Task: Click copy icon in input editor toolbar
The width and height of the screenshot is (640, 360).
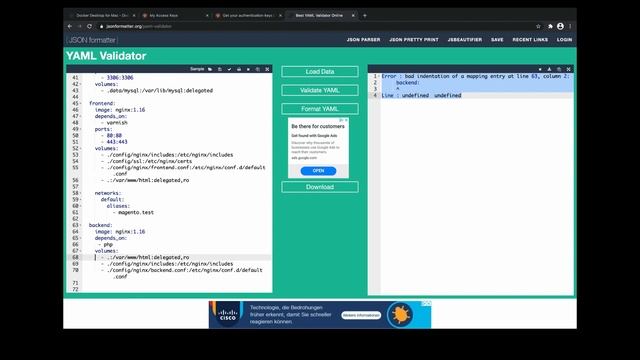Action: (258, 69)
